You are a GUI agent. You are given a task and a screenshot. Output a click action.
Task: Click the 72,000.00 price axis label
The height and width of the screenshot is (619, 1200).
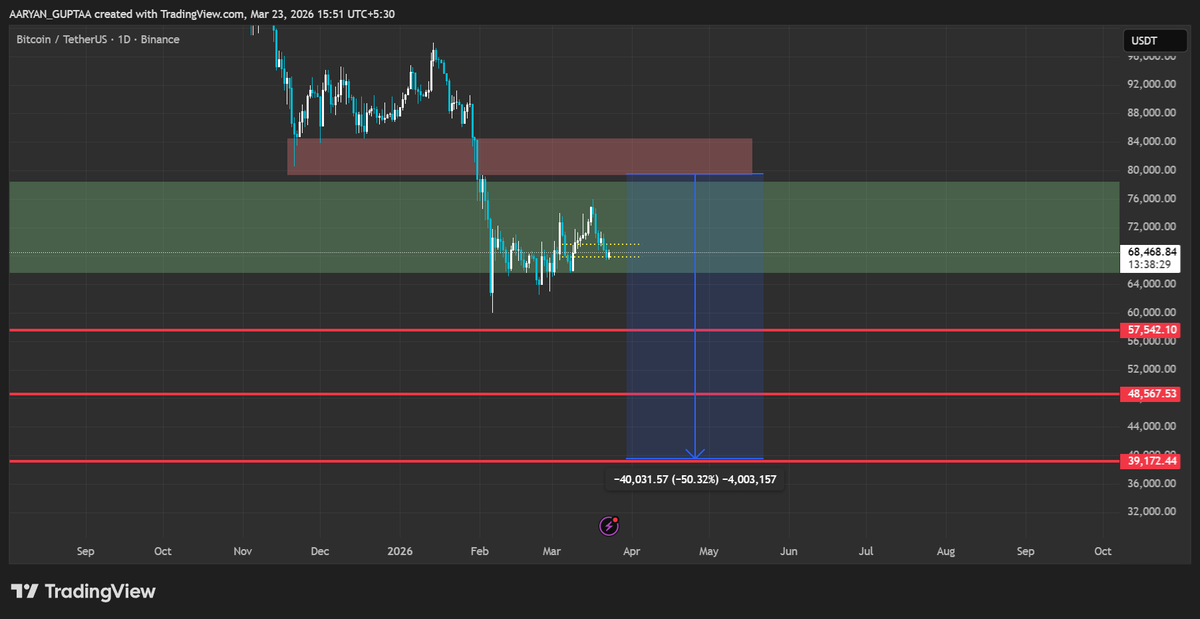pyautogui.click(x=1153, y=227)
